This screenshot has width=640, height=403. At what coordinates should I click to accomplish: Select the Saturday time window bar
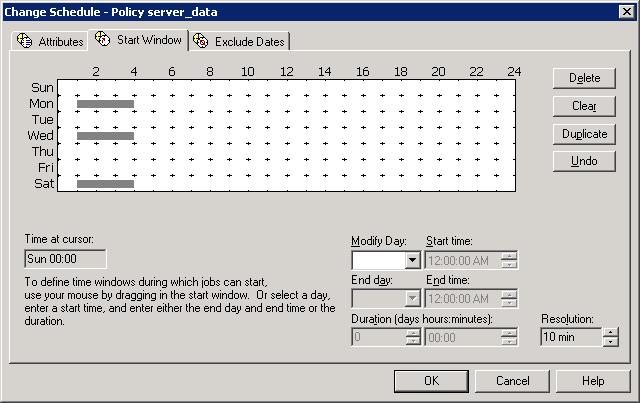coord(105,184)
